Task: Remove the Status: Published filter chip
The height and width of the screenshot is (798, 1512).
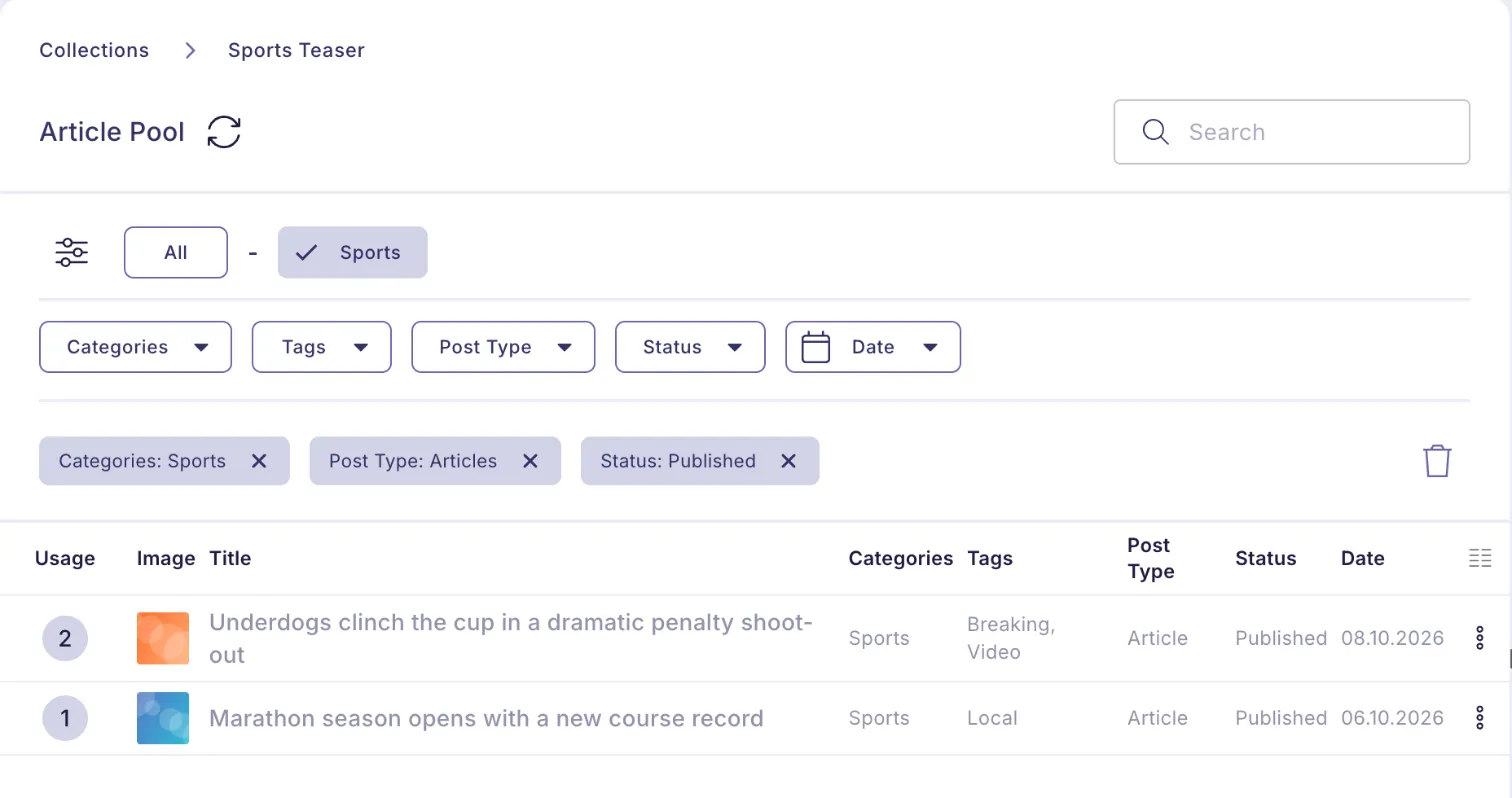Action: coord(788,461)
